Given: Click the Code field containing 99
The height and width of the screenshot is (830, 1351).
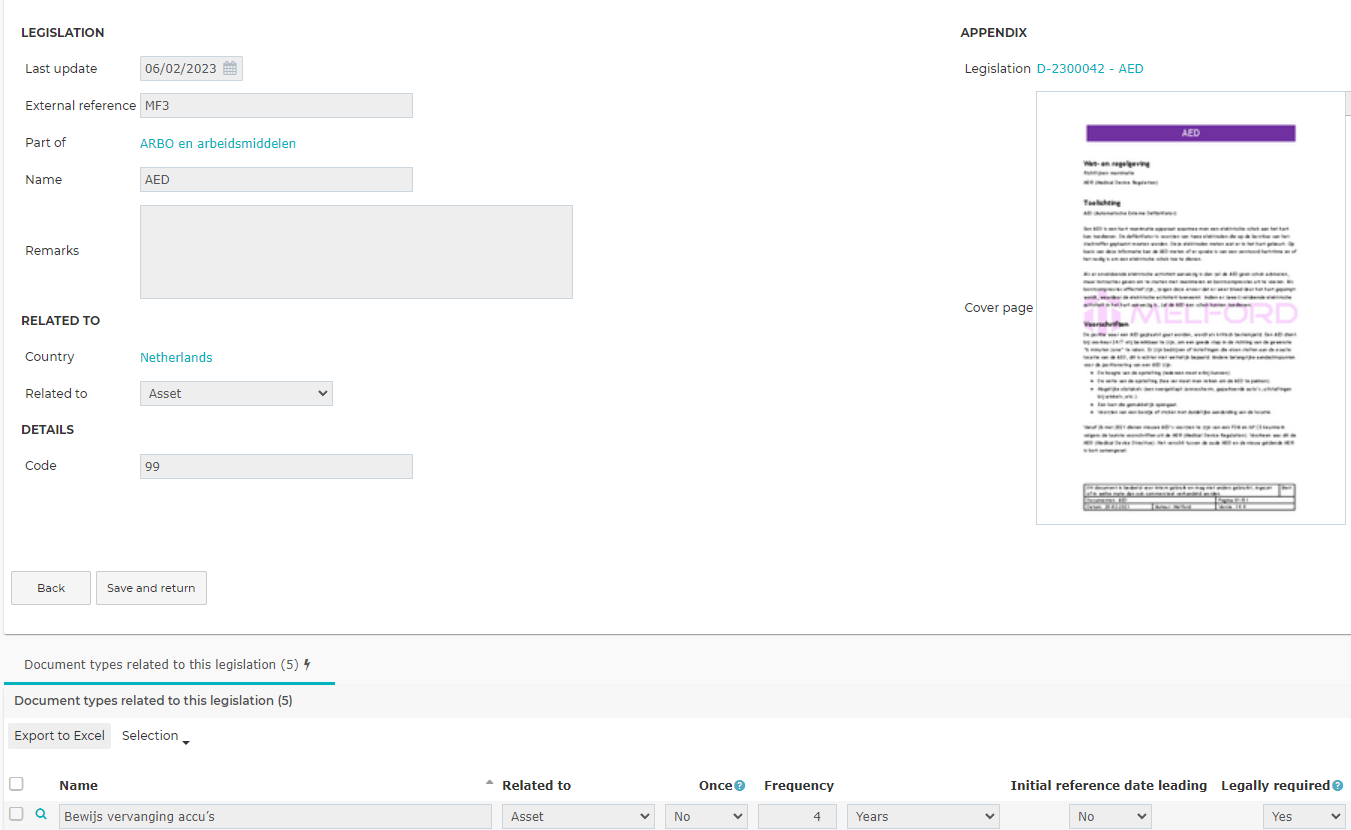Looking at the screenshot, I should click(276, 466).
